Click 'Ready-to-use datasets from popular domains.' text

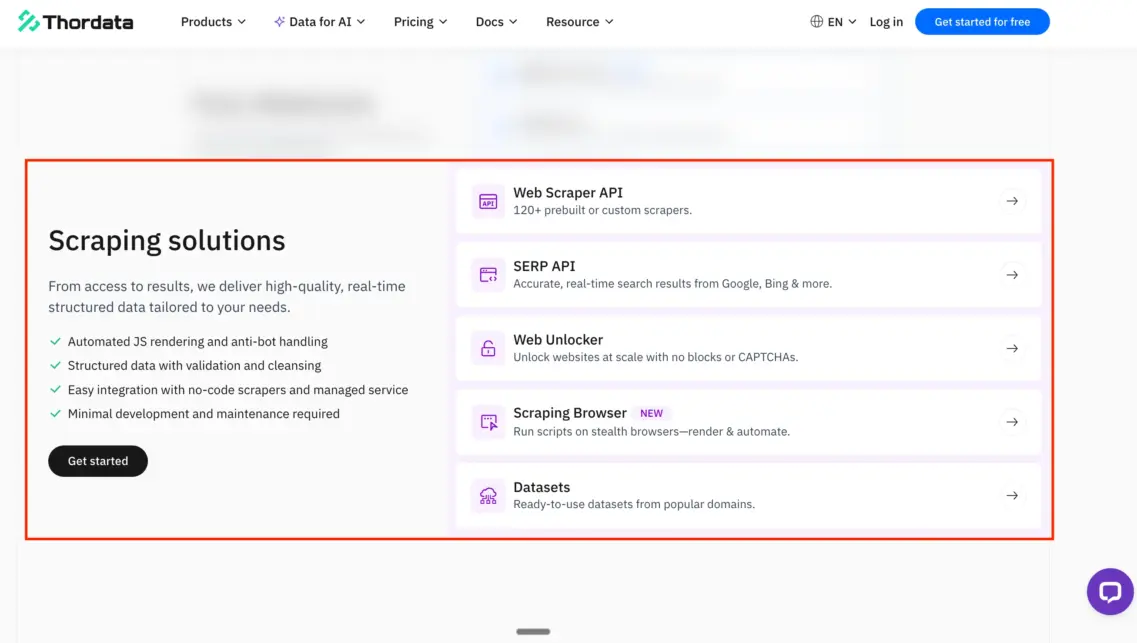click(x=634, y=505)
